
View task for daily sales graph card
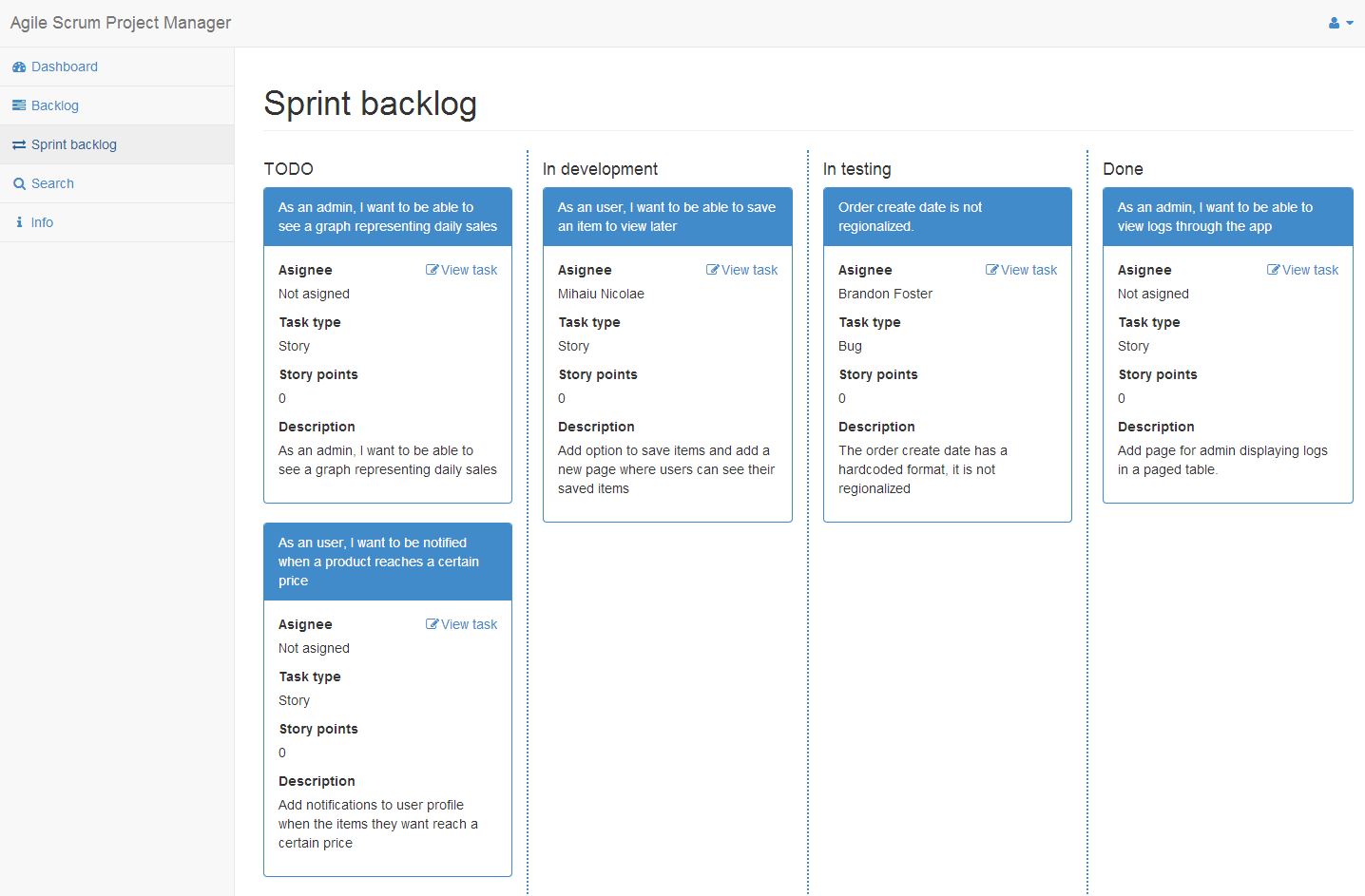coord(462,270)
